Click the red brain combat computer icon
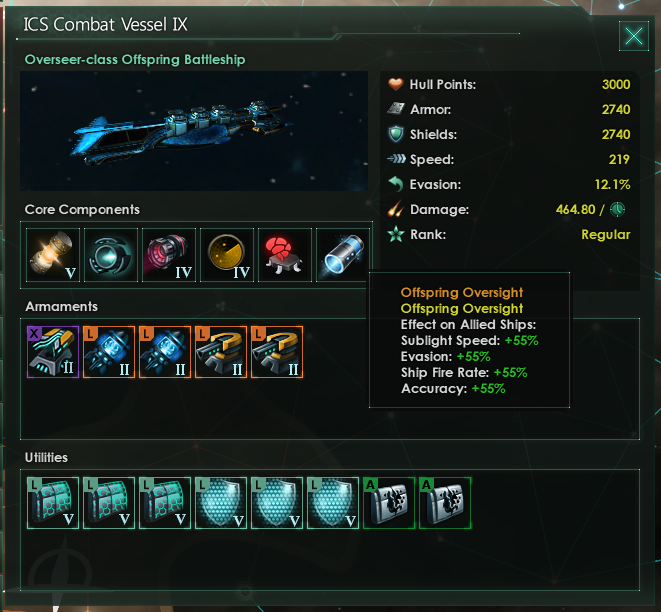The width and height of the screenshot is (661, 612). pos(285,255)
